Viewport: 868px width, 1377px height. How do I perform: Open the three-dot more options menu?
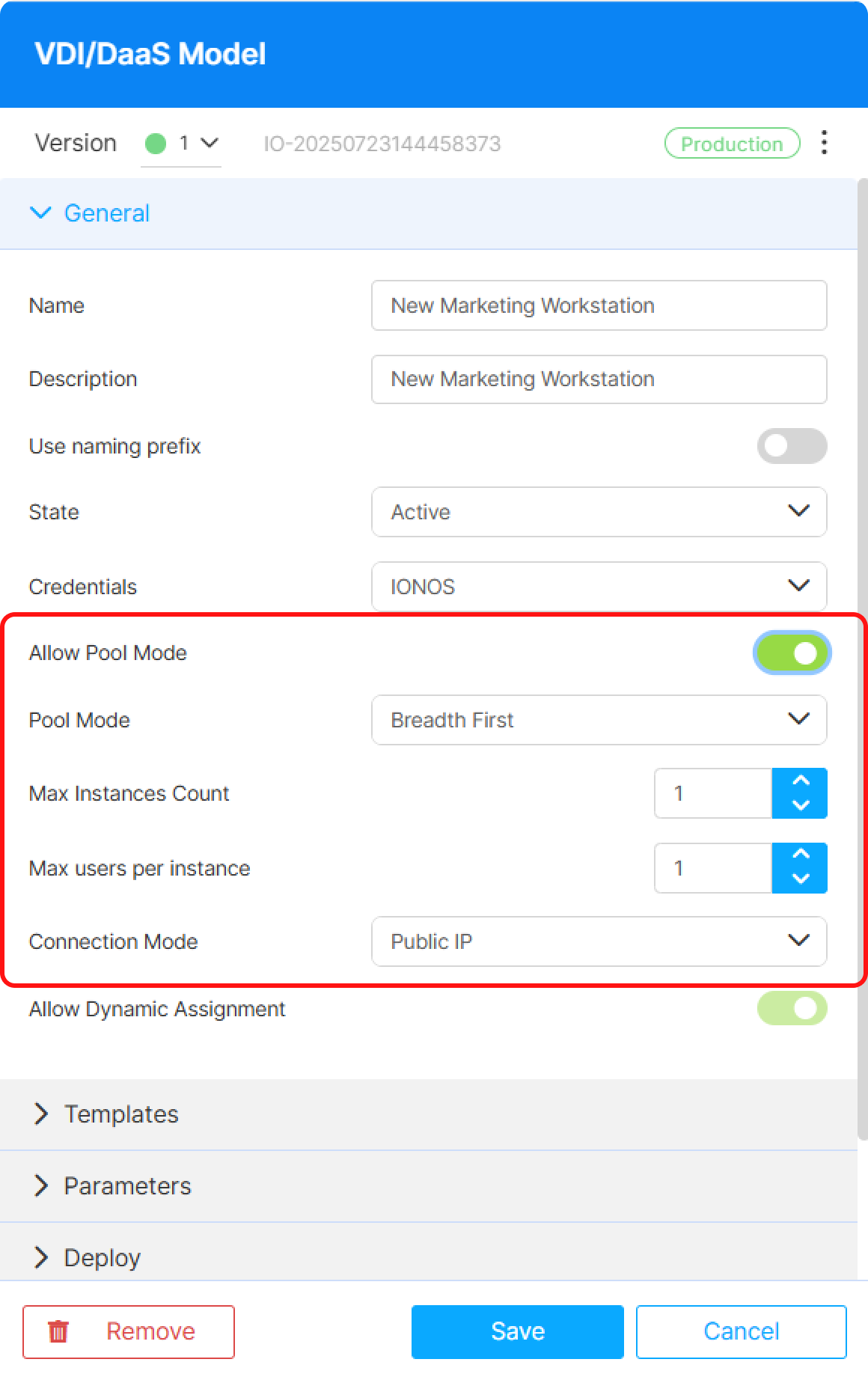click(824, 142)
